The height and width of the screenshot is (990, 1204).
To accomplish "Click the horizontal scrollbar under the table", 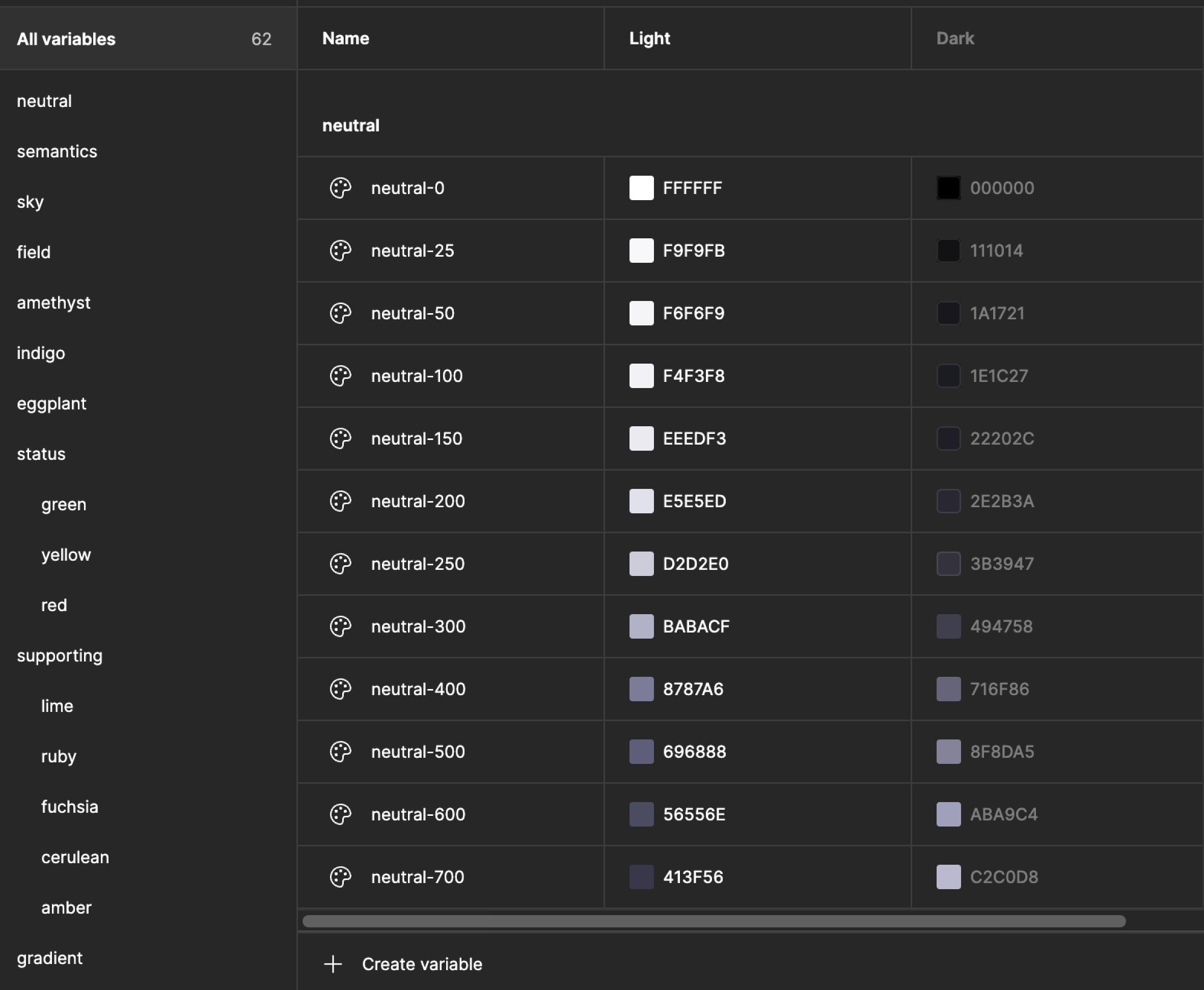I will (713, 921).
